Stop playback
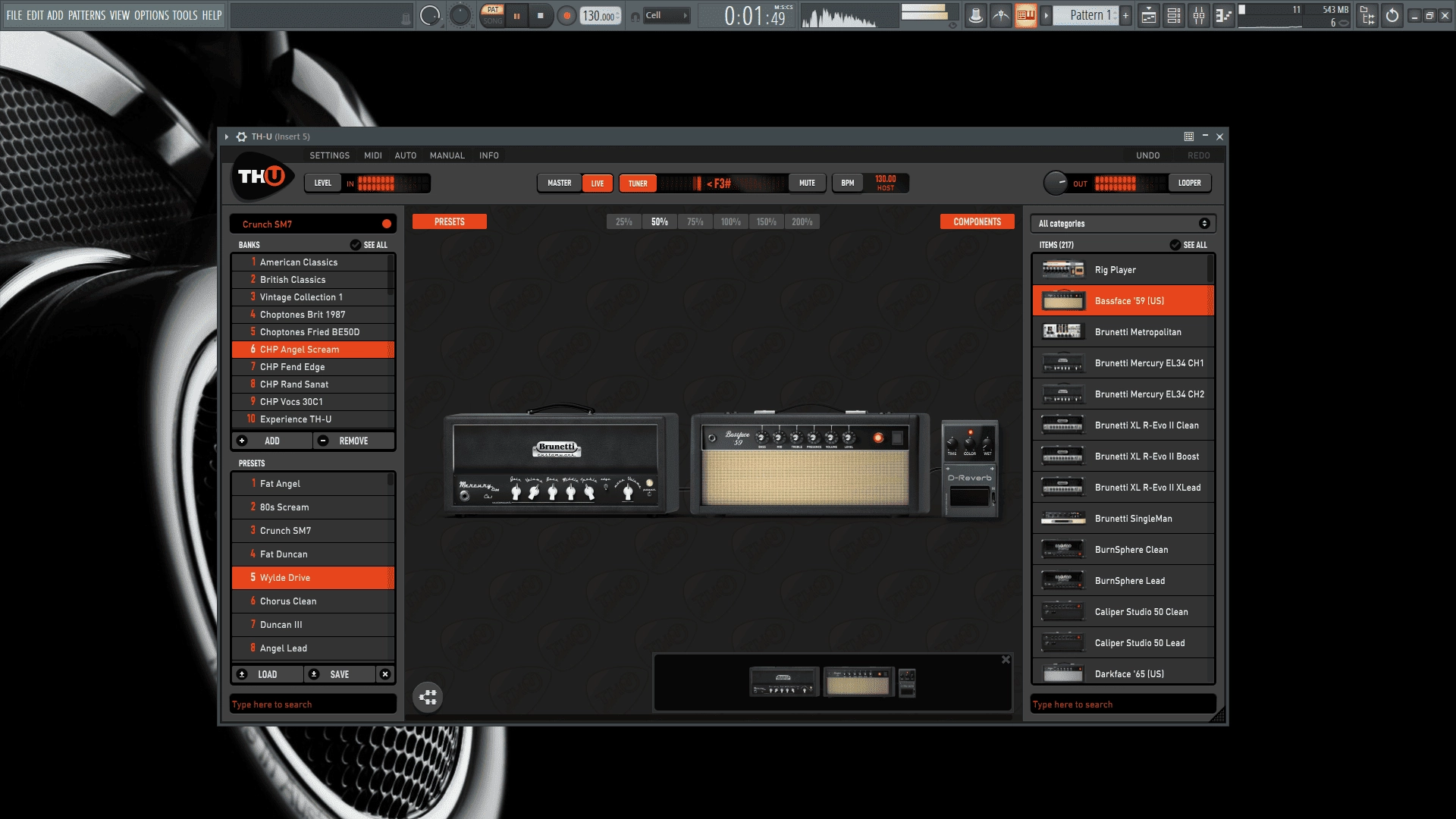The height and width of the screenshot is (819, 1456). [541, 15]
